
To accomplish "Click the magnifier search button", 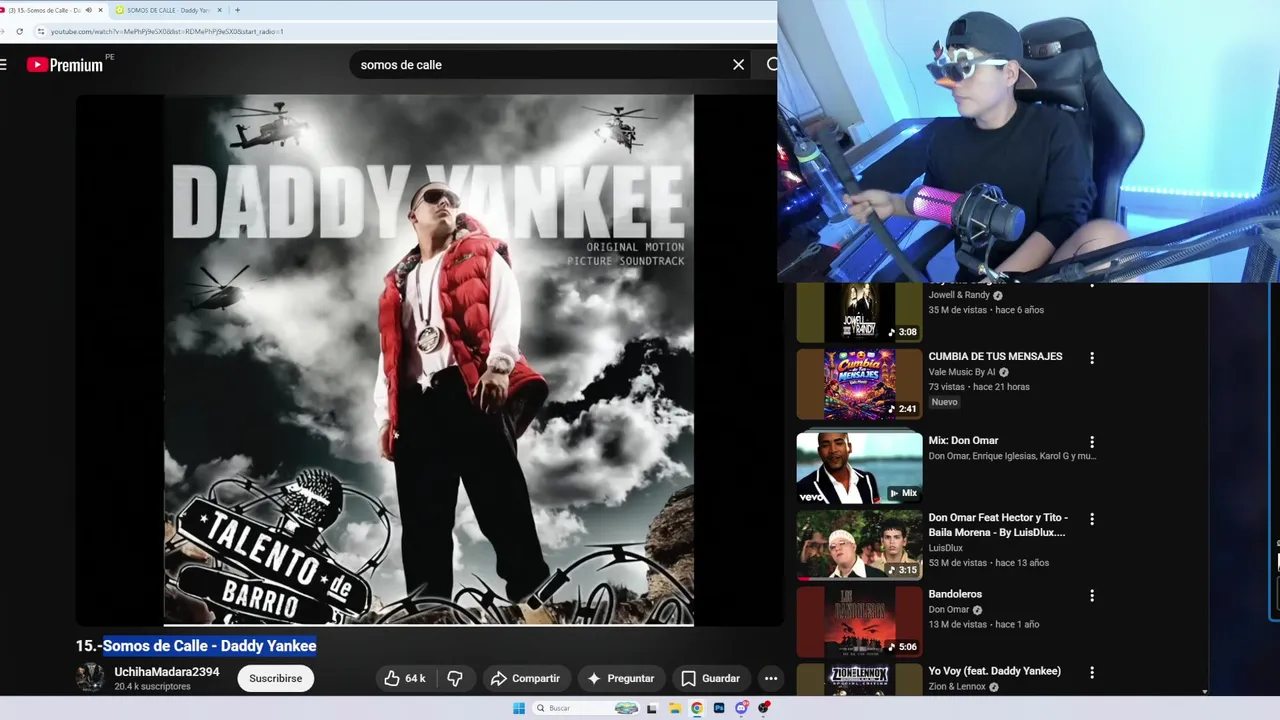I will coord(772,65).
